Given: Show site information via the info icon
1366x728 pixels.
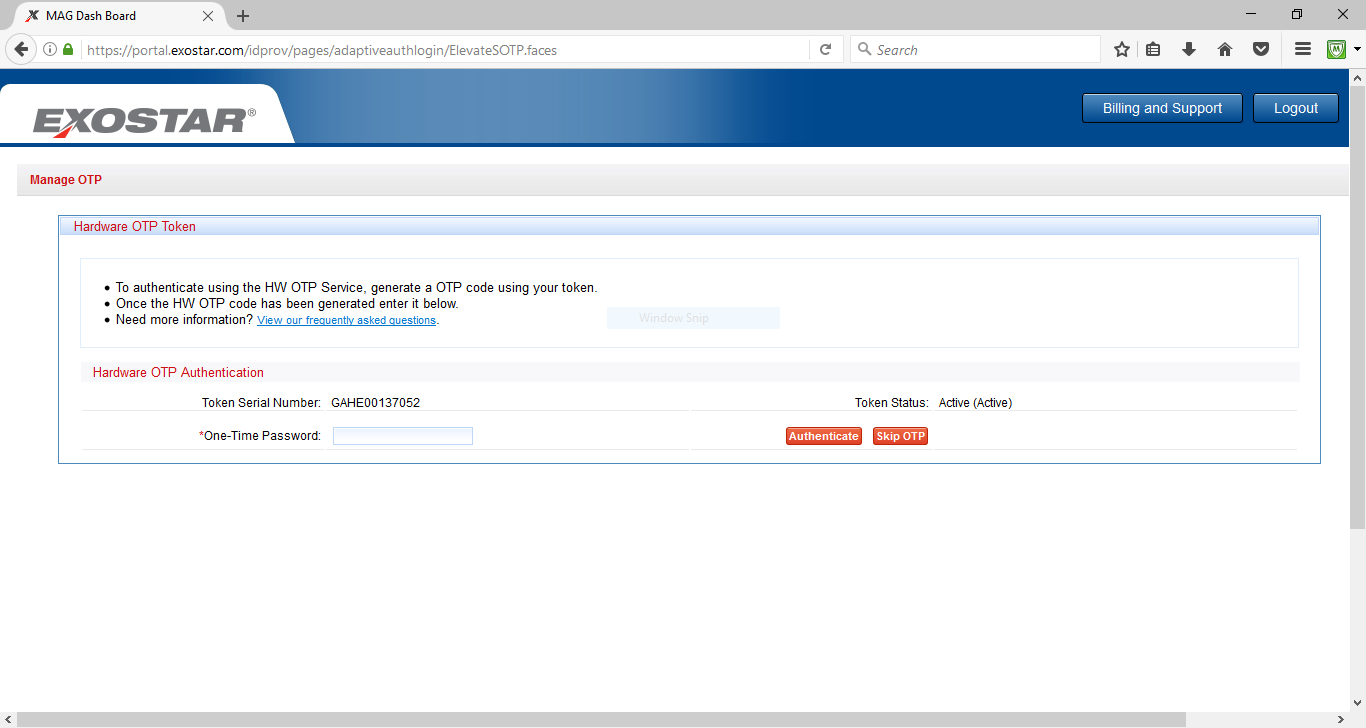Looking at the screenshot, I should [x=50, y=50].
